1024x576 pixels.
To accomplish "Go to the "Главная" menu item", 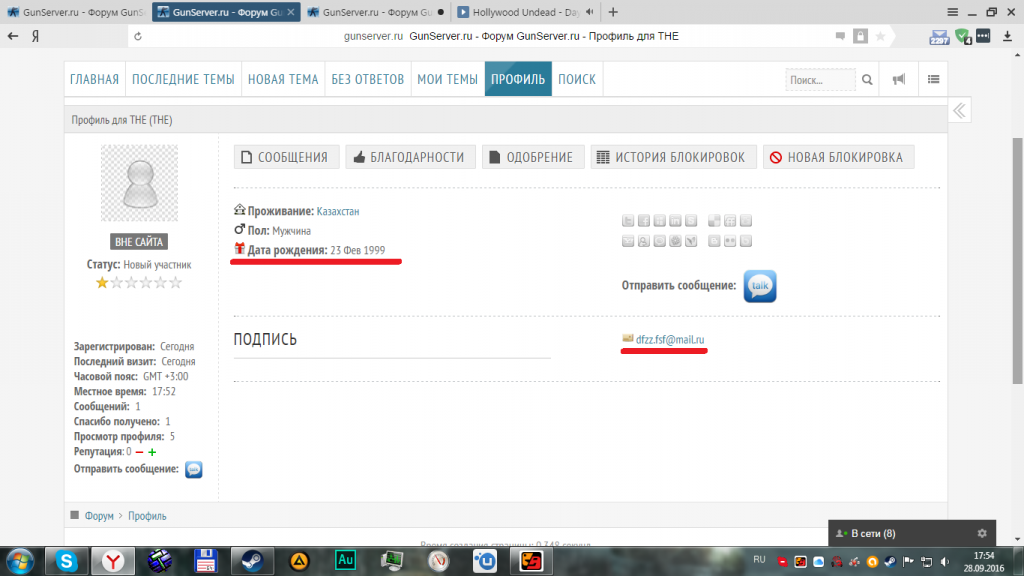I will [94, 80].
